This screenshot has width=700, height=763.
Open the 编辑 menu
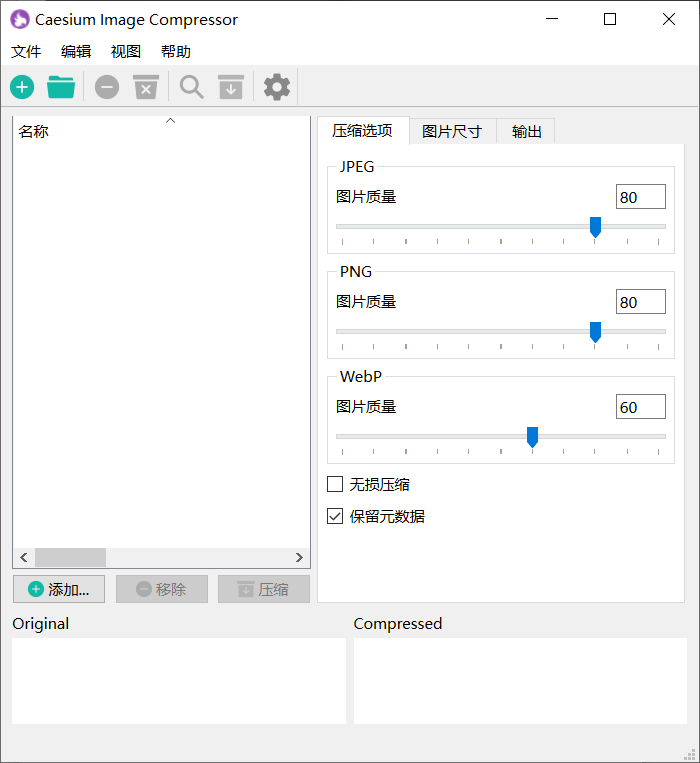click(x=76, y=52)
